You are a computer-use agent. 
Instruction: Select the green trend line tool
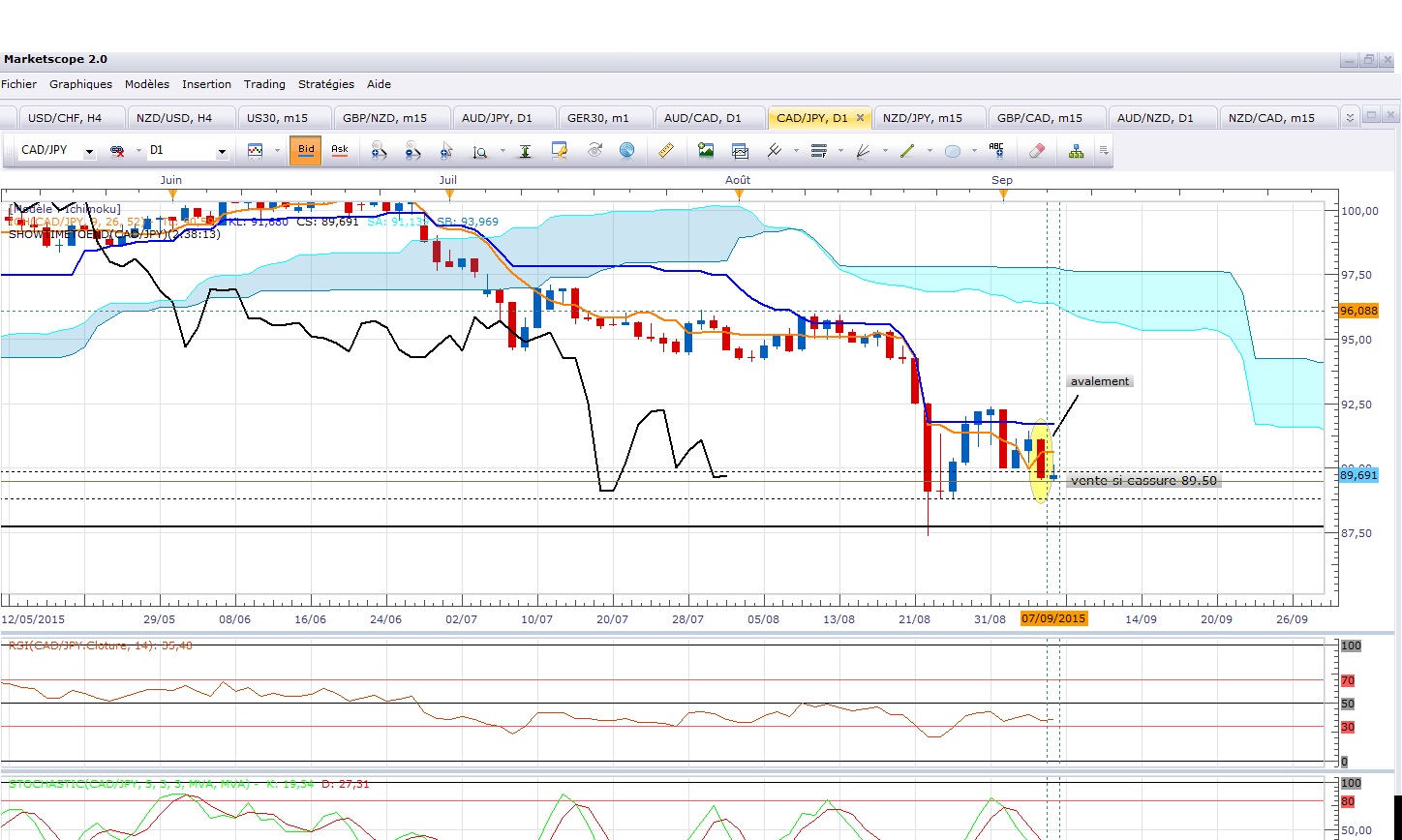[x=907, y=151]
